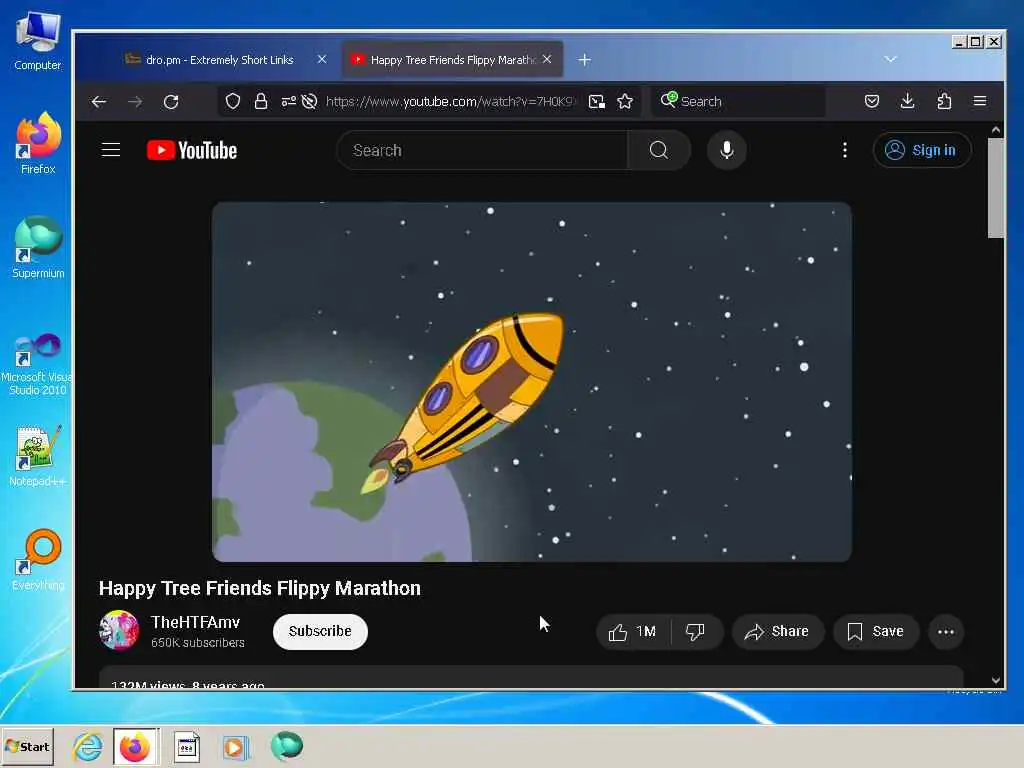Image resolution: width=1024 pixels, height=768 pixels.
Task: Open Windows Media Player from taskbar
Action: (x=236, y=746)
